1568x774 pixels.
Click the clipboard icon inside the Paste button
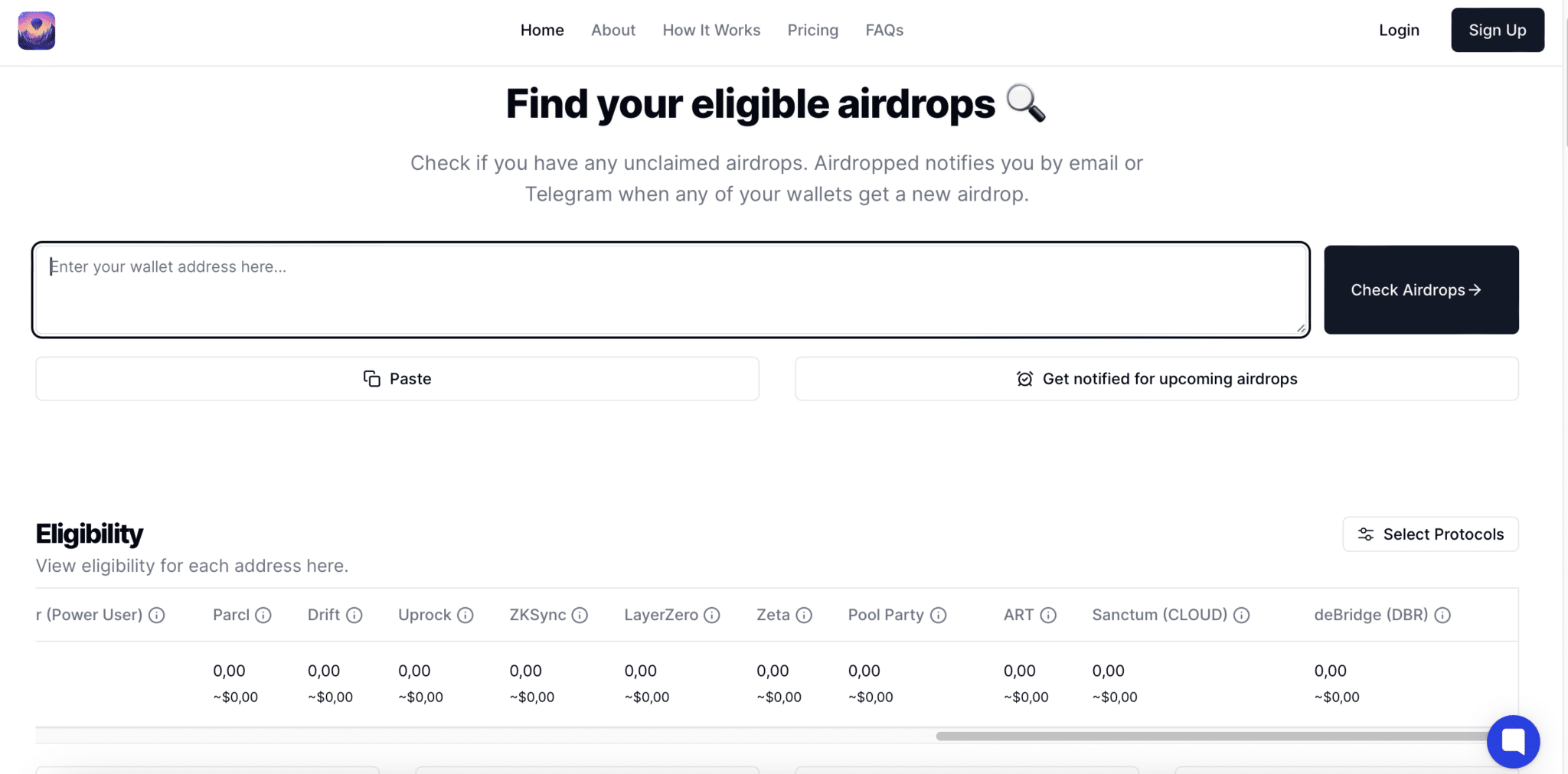point(371,378)
